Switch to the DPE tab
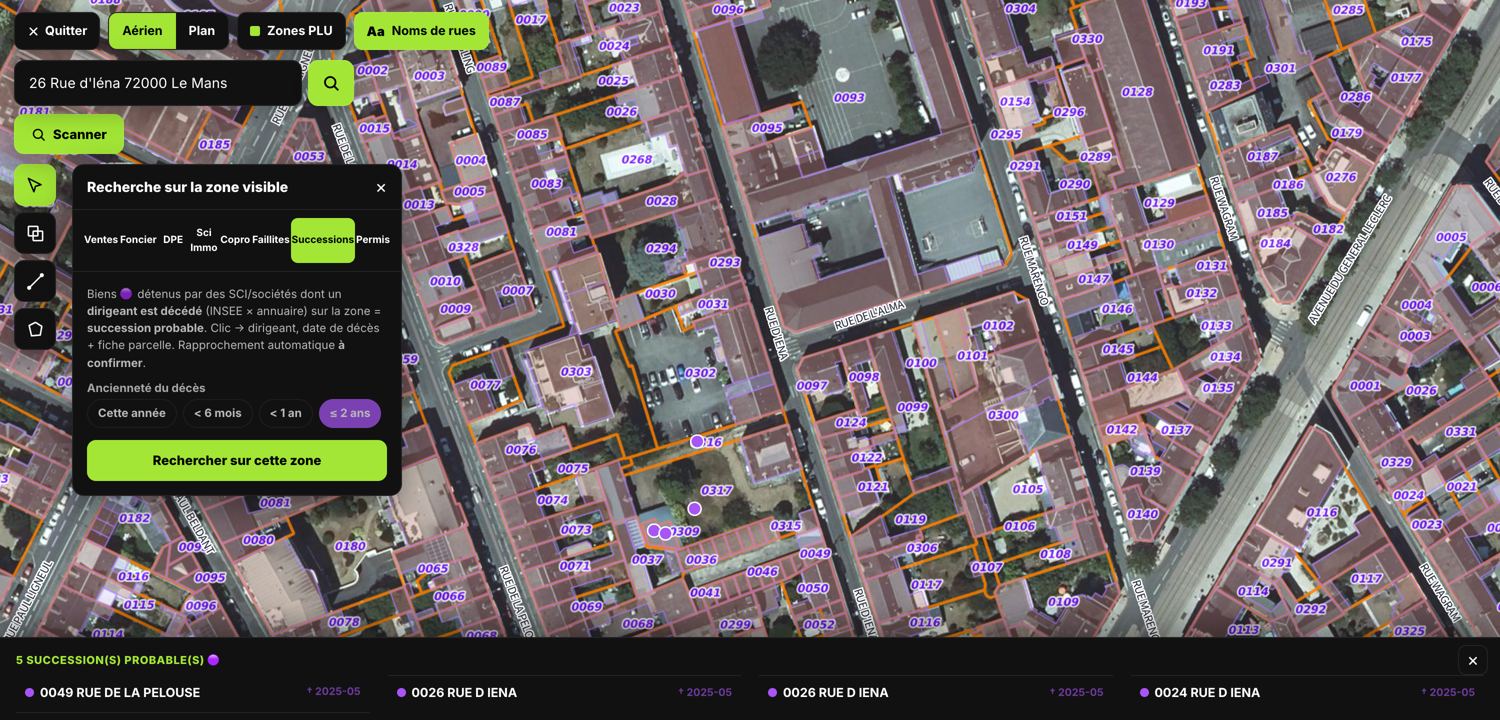The width and height of the screenshot is (1500, 720). (173, 240)
